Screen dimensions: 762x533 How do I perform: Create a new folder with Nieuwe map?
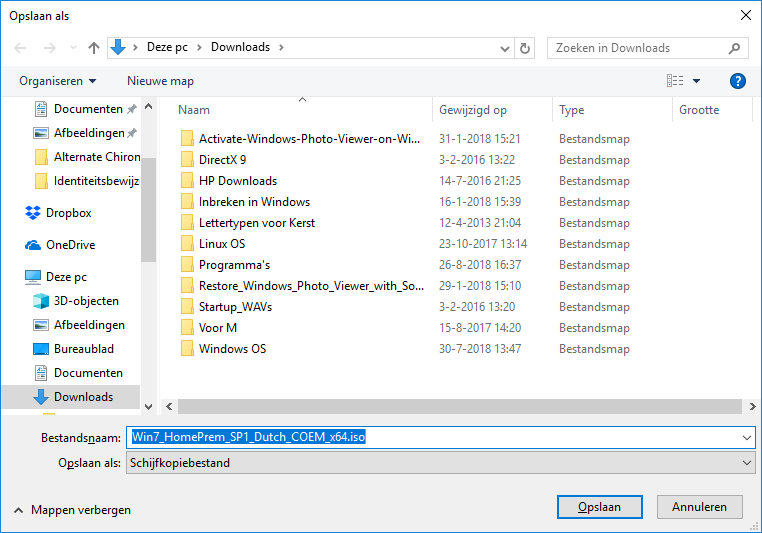click(x=160, y=81)
